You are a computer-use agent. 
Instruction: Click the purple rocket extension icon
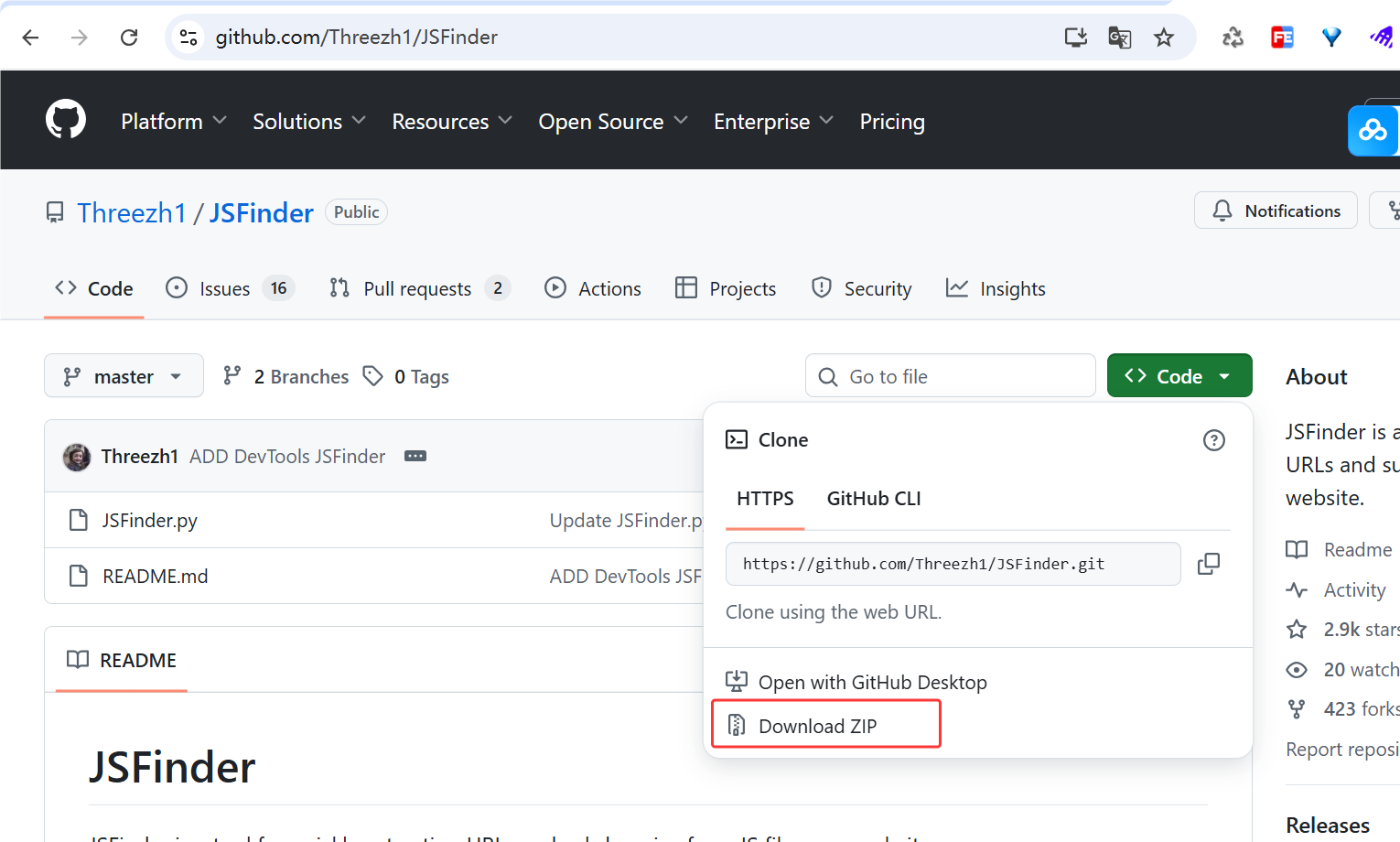coord(1381,38)
